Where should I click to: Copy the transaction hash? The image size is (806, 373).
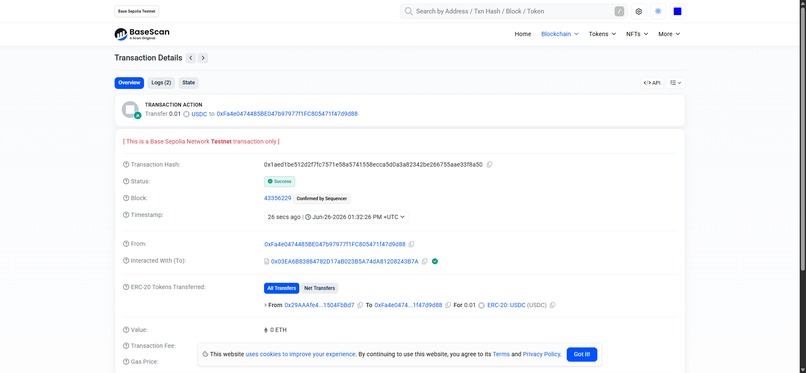489,165
